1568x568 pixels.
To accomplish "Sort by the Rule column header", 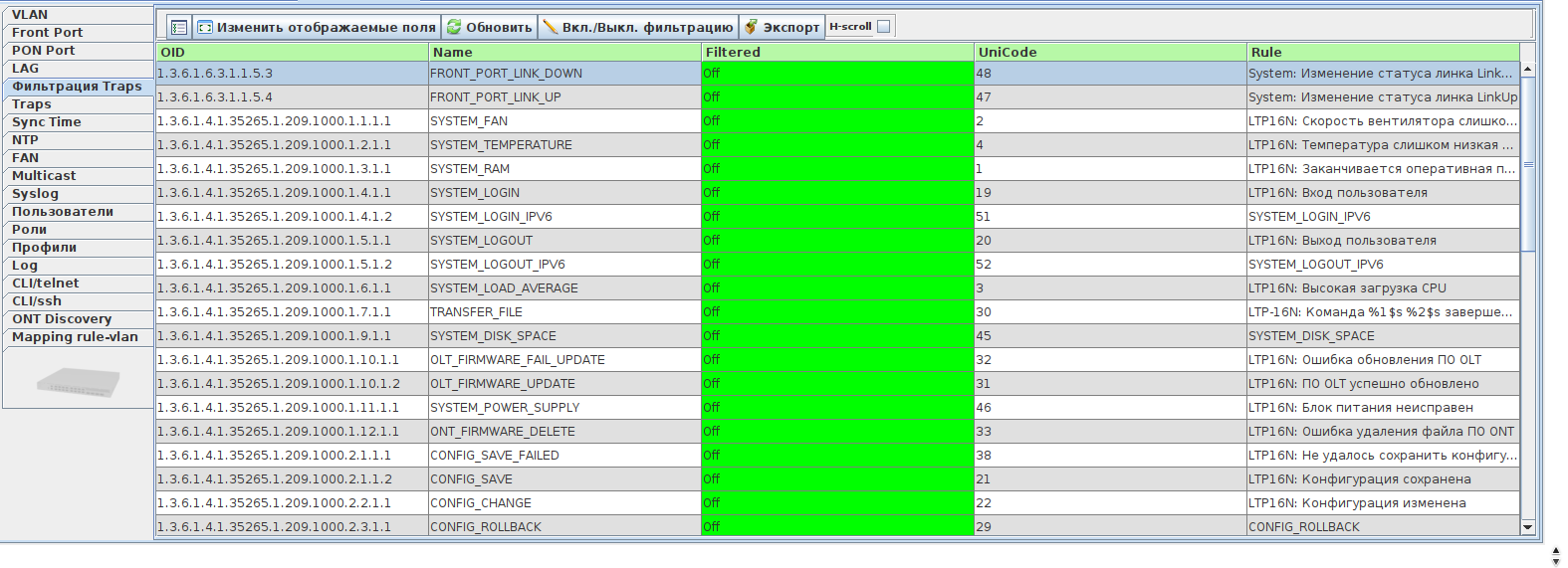I will point(1383,52).
